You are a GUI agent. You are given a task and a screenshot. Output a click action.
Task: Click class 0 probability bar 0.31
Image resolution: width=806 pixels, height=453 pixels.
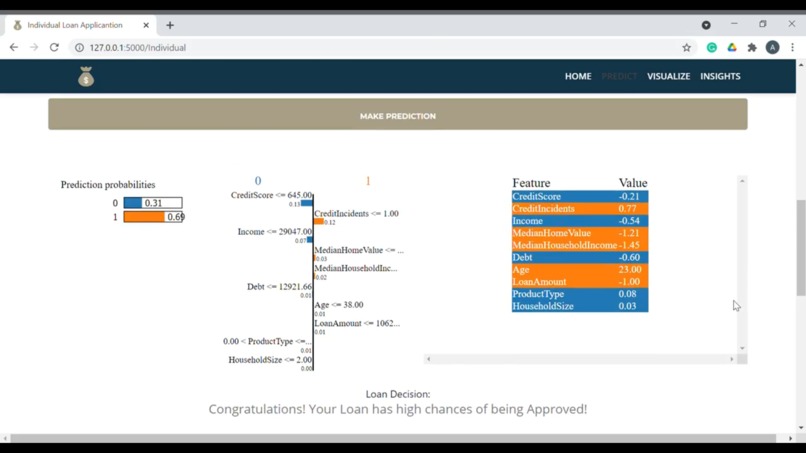tap(153, 203)
